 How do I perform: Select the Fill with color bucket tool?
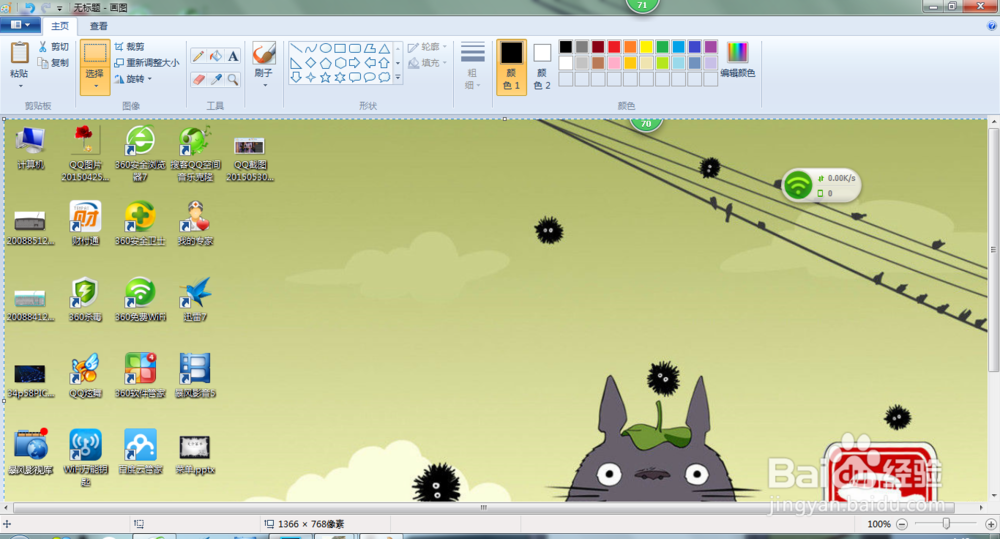(216, 56)
